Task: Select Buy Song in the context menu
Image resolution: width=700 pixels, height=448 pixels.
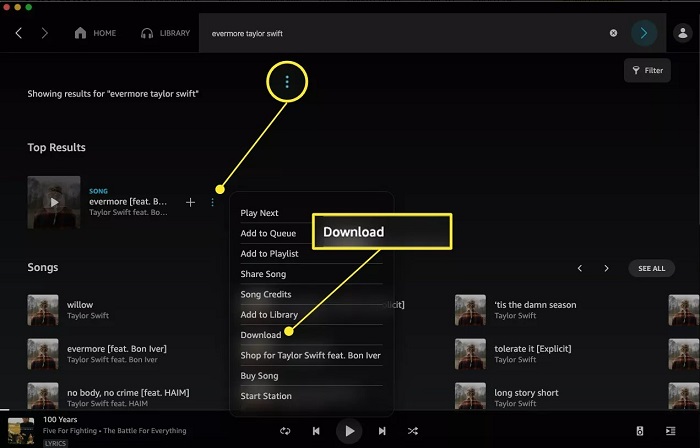Action: point(259,376)
